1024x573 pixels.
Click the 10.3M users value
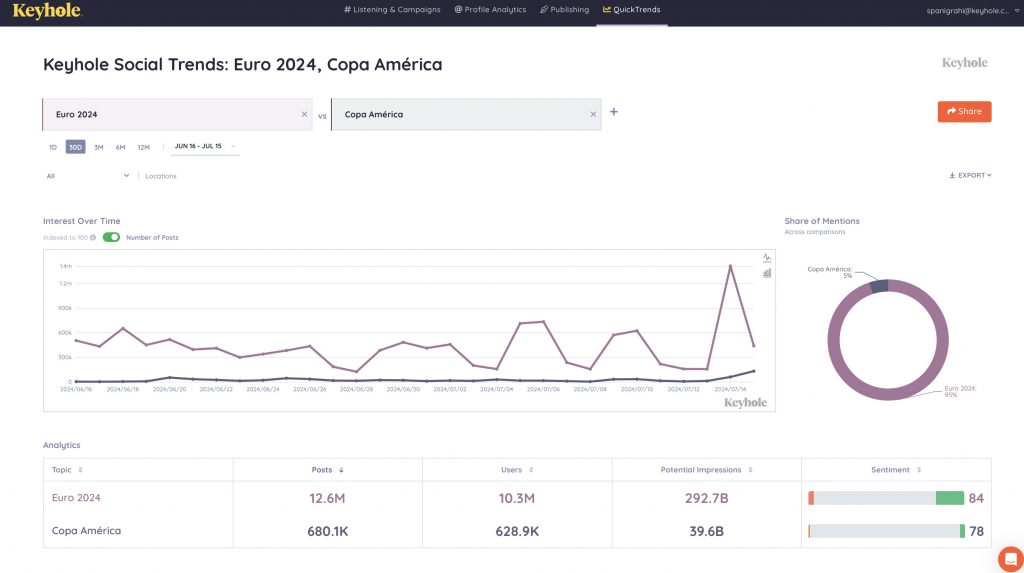point(517,499)
